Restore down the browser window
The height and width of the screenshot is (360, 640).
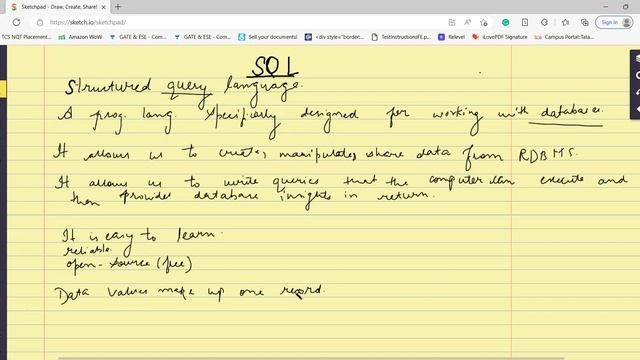625,7
